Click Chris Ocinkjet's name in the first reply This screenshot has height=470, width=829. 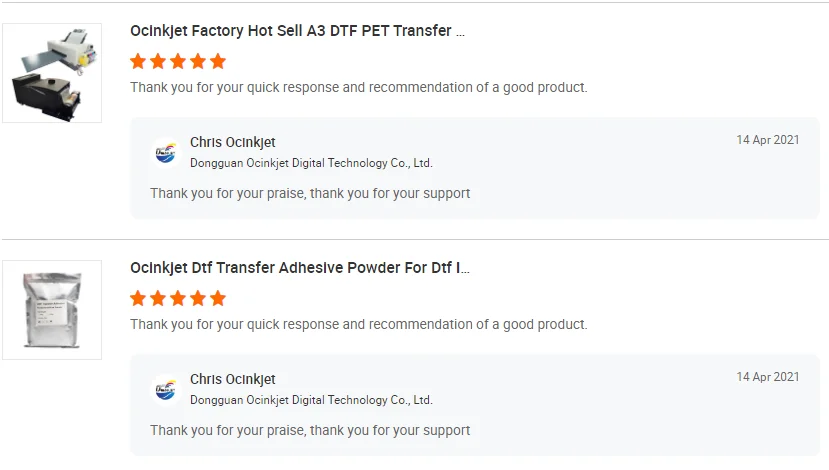[x=233, y=142]
